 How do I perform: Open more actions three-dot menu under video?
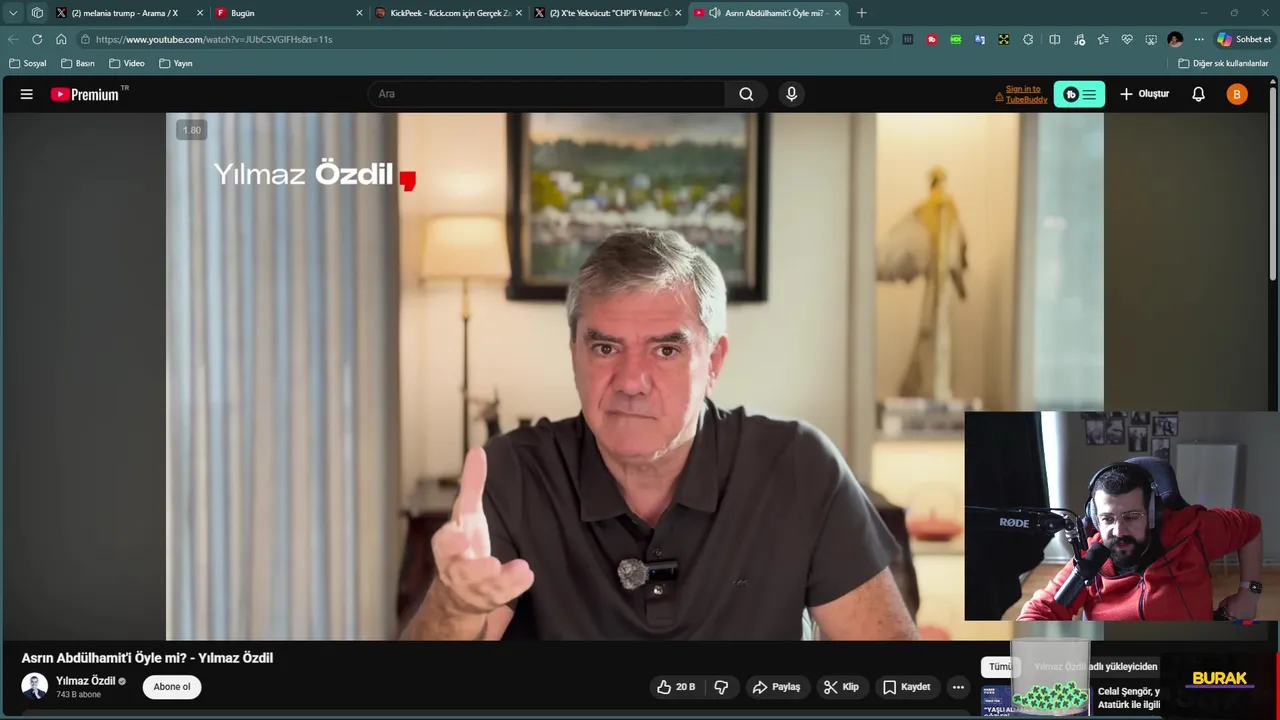coord(958,687)
